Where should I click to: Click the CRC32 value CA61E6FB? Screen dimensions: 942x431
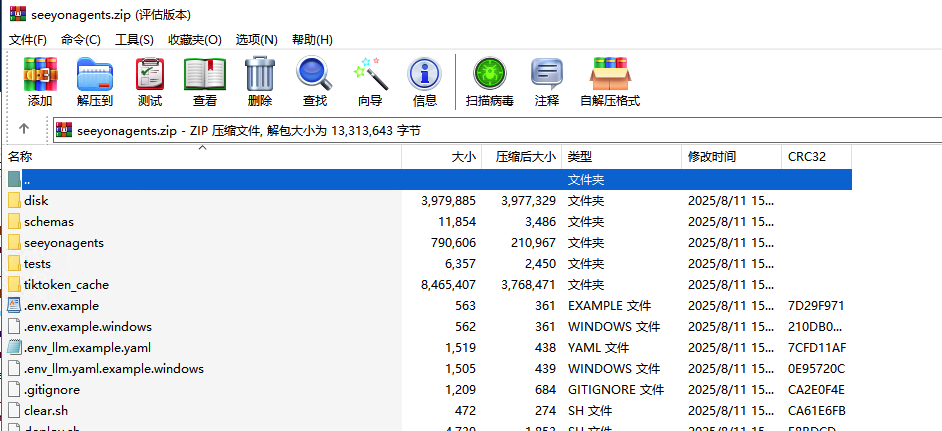(x=816, y=411)
